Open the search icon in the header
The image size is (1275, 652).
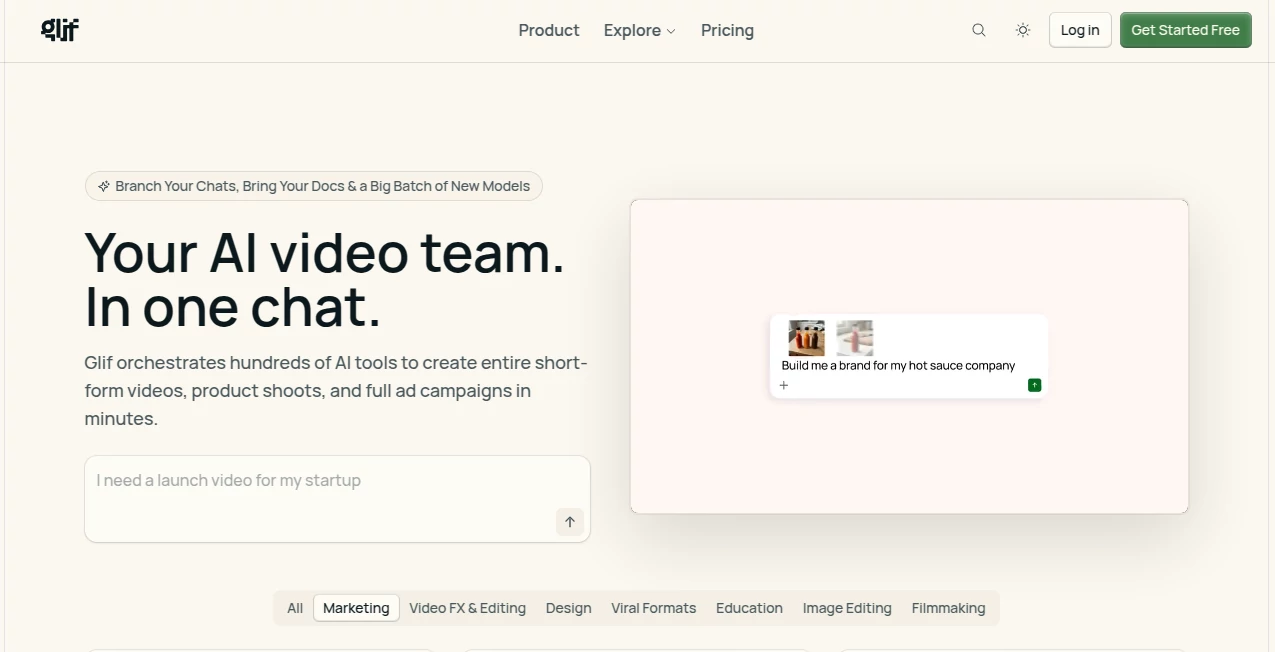979,30
